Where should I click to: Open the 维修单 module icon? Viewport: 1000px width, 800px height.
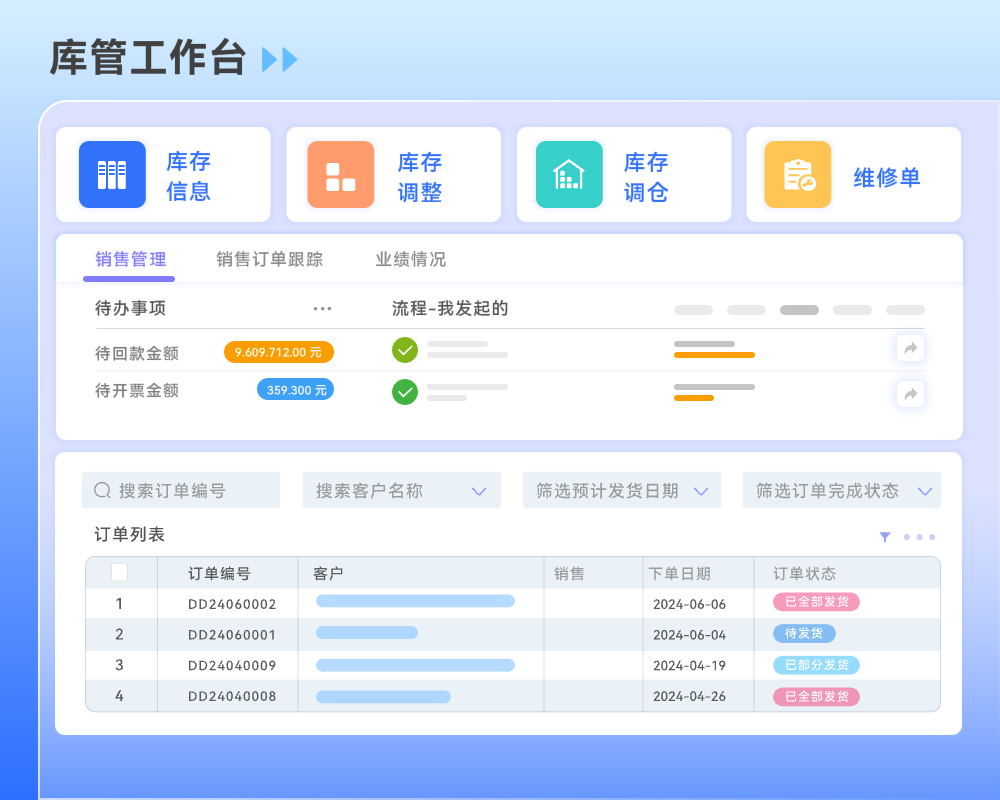pyautogui.click(x=797, y=174)
